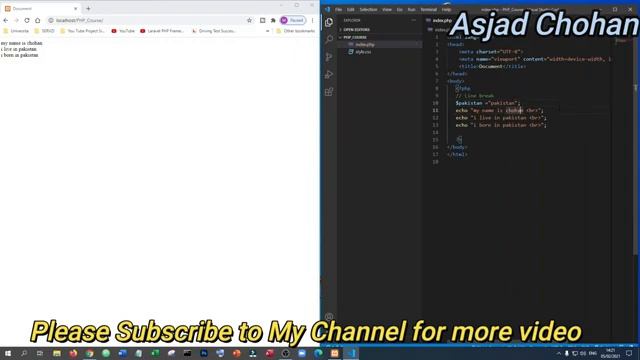Open the taskbar clock and date
The height and width of the screenshot is (360, 640).
point(610,353)
